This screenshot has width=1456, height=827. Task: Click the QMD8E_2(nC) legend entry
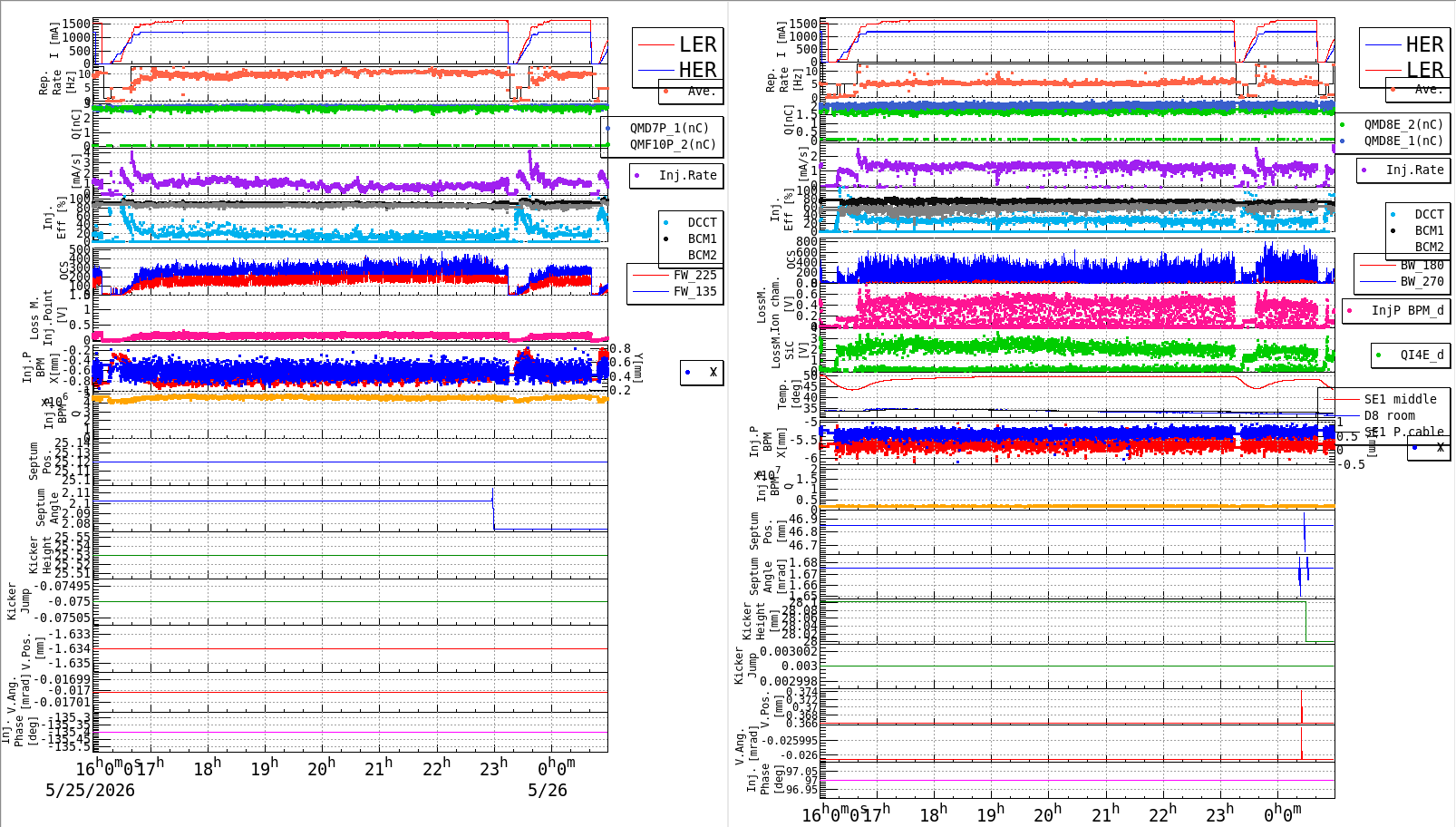pos(1403,124)
